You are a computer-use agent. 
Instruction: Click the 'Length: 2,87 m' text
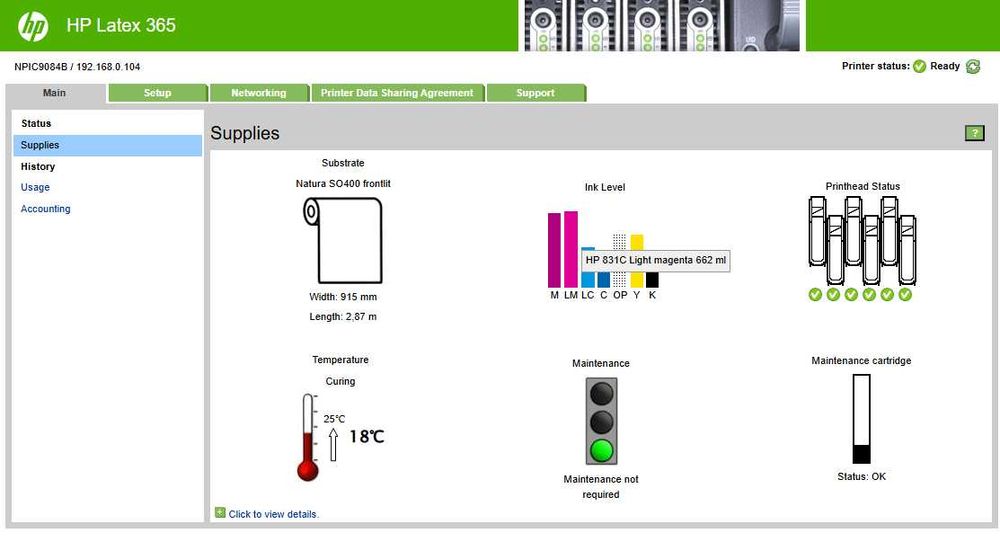point(343,316)
